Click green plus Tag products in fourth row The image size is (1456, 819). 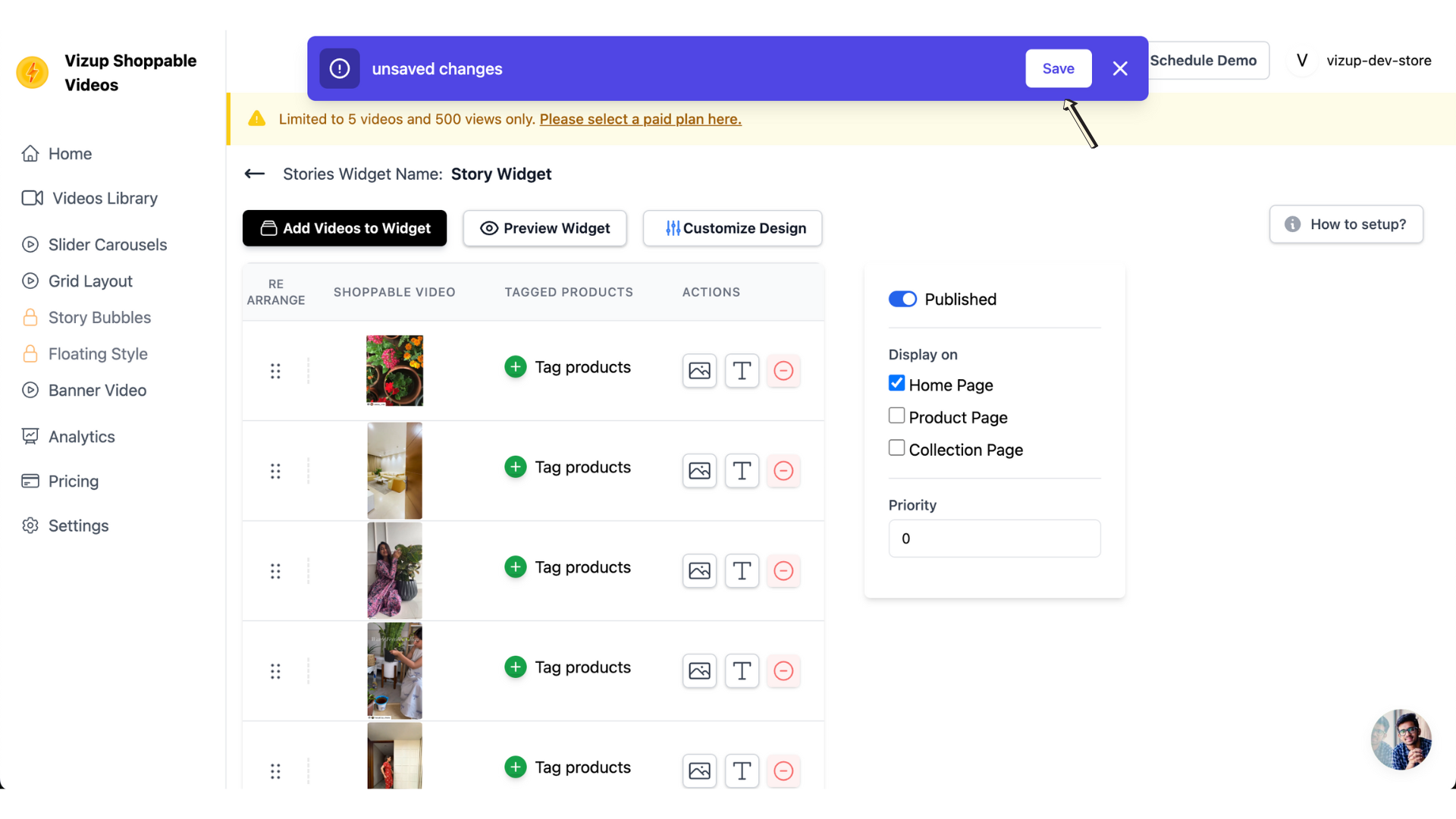click(516, 667)
